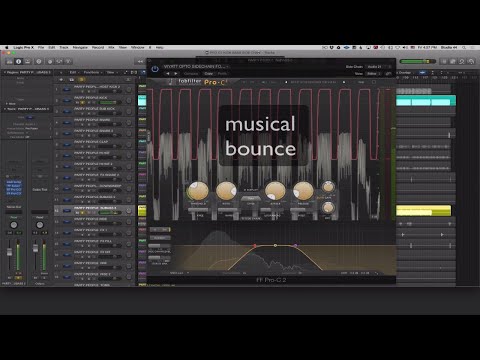This screenshot has width=480, height=360.
Task: Click the plugin Paste button
Action: [x=222, y=73]
